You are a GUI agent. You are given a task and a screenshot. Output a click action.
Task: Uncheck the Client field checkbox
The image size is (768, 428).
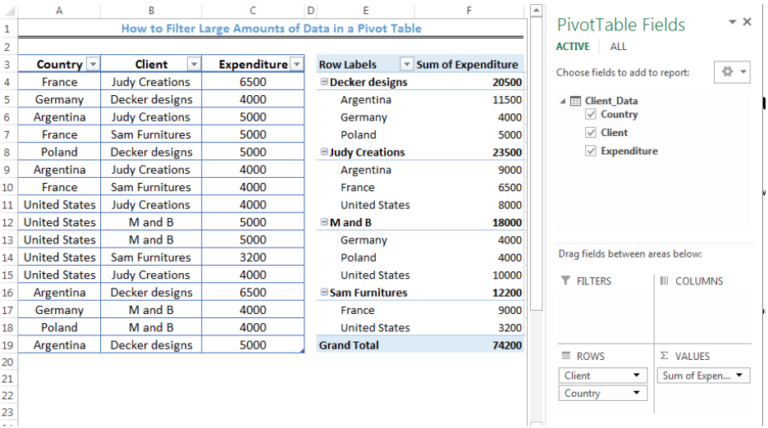coord(591,132)
